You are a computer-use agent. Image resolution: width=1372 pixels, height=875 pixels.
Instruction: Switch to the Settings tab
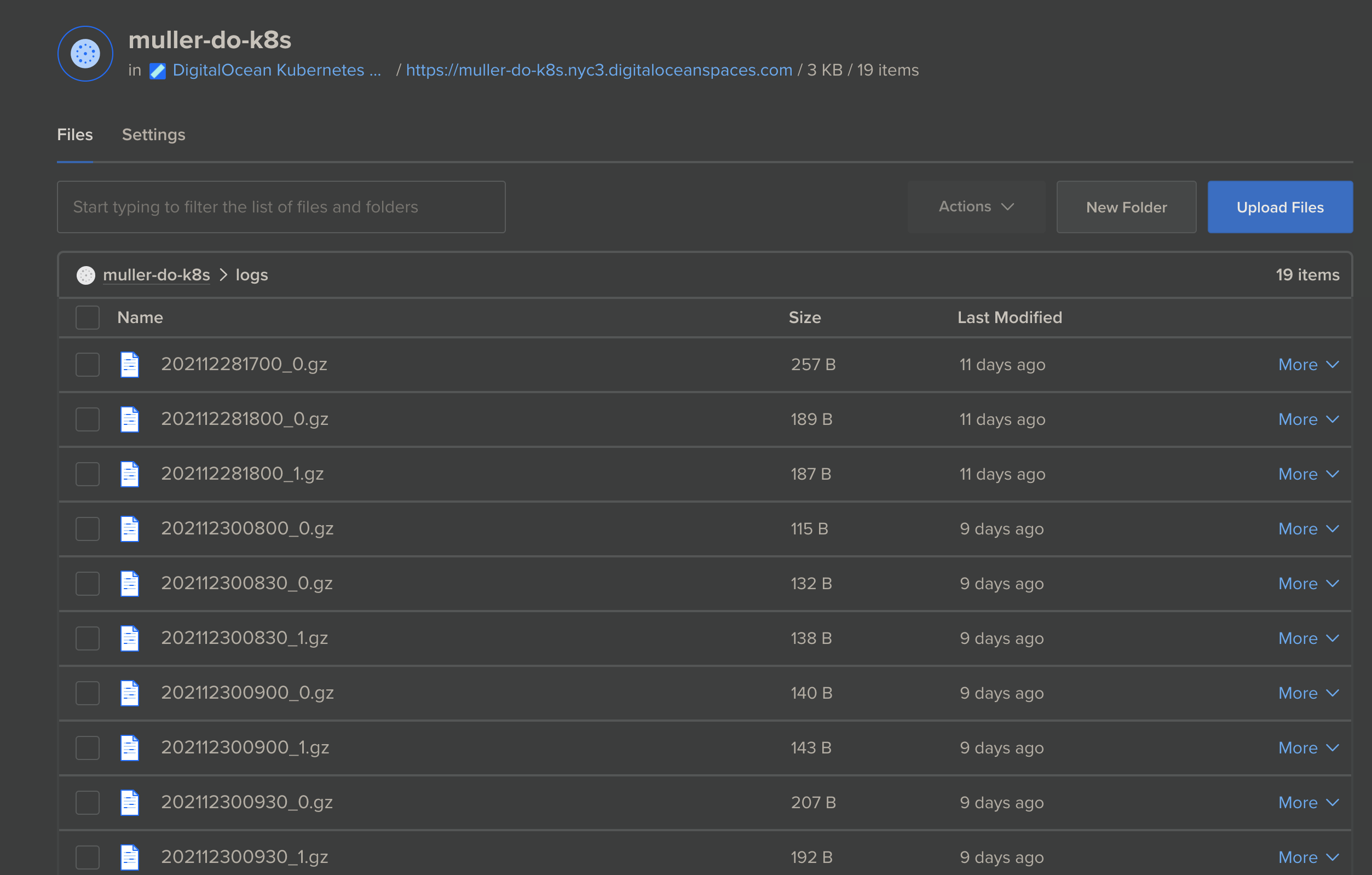[x=153, y=135]
